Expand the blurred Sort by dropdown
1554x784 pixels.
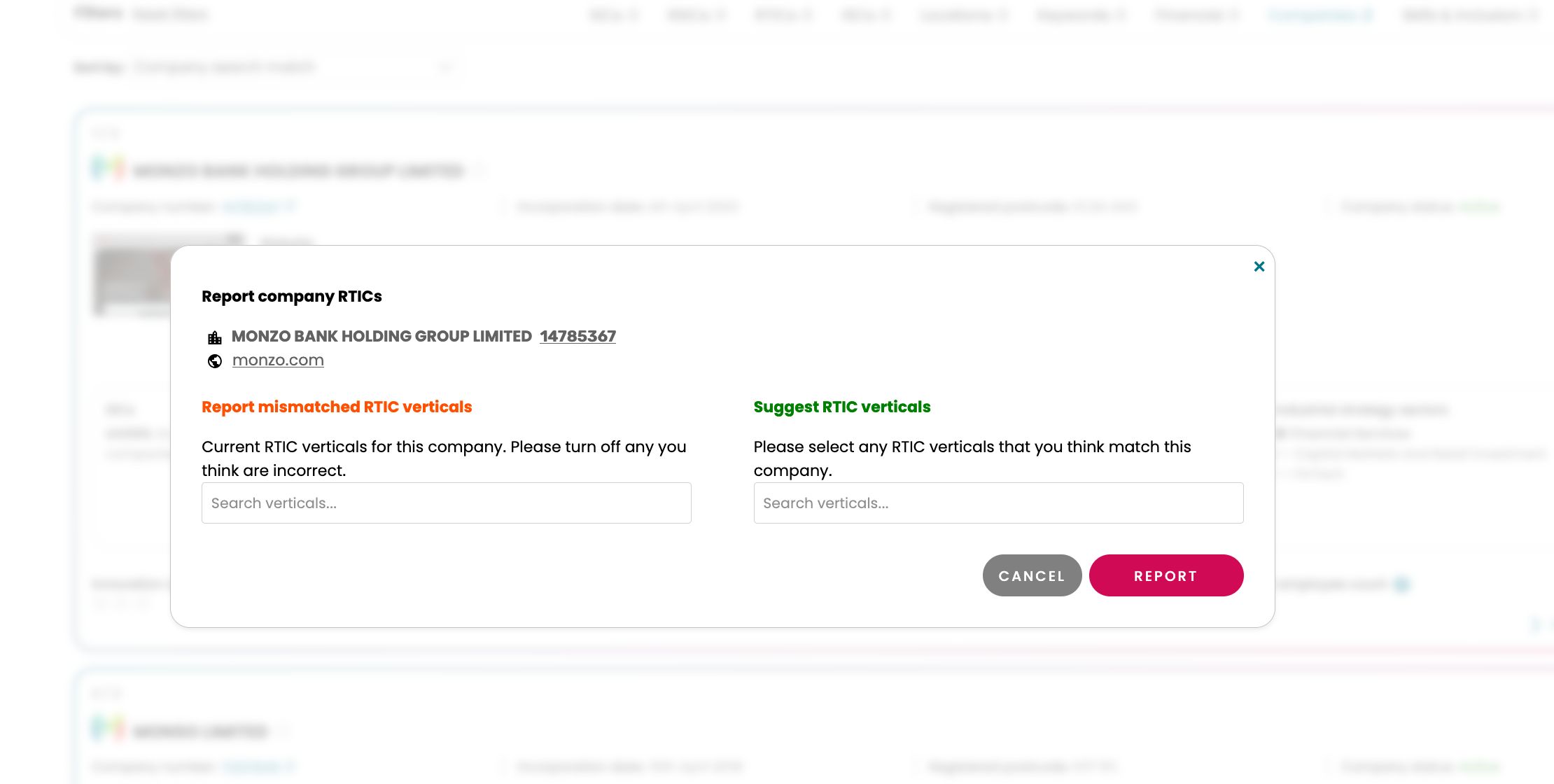pyautogui.click(x=294, y=67)
